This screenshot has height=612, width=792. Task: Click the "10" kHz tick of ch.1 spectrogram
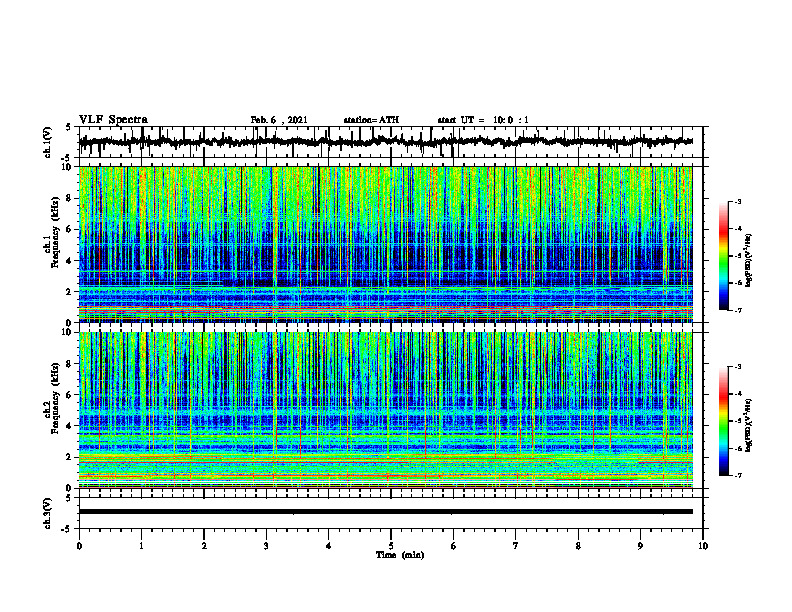point(69,167)
